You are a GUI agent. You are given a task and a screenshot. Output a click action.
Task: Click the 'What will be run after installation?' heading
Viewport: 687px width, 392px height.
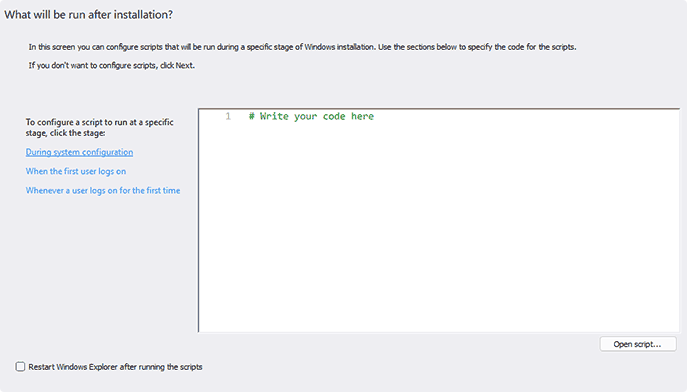click(x=89, y=14)
